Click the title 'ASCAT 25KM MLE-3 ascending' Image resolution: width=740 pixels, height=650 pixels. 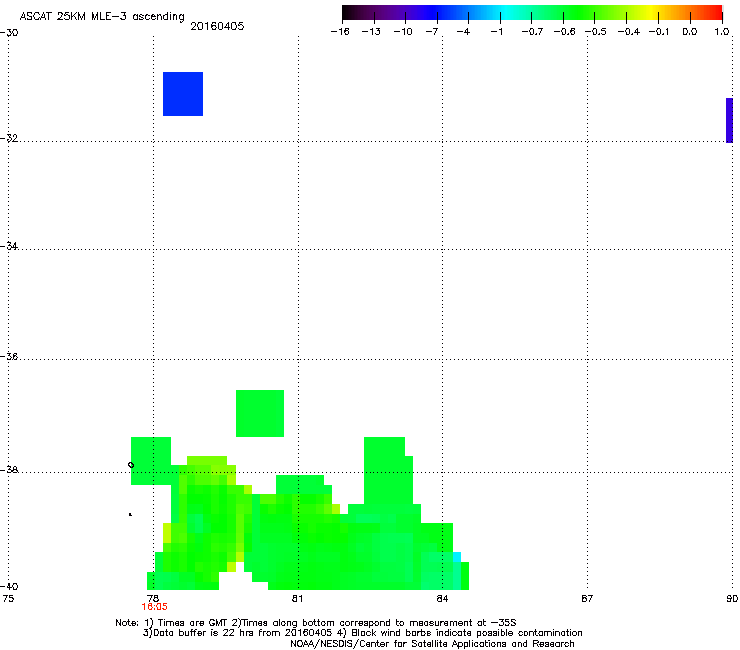[x=102, y=17]
